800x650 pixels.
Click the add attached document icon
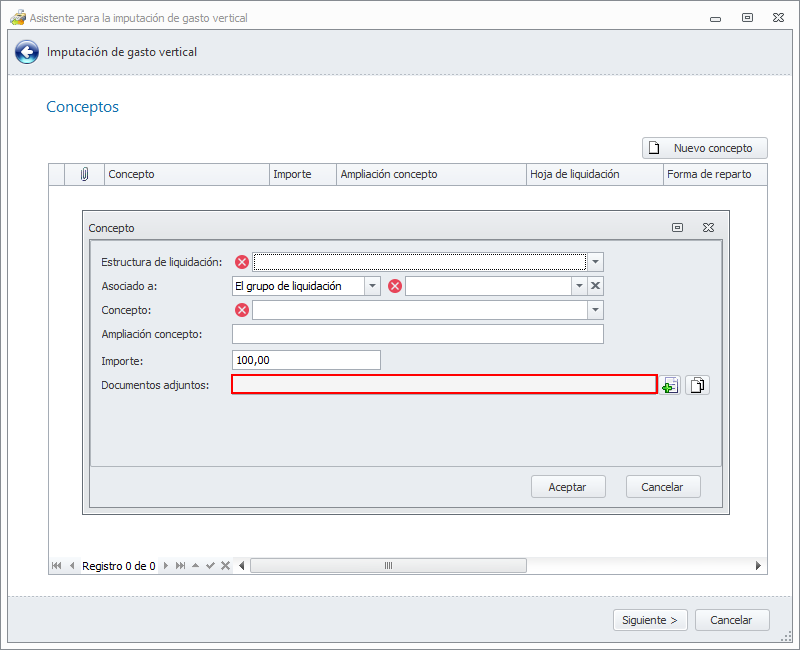tap(670, 385)
